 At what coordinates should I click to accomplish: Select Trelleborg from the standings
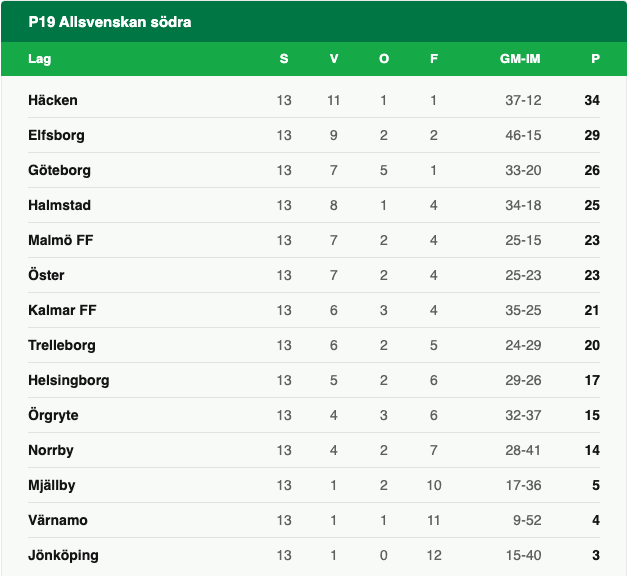pyautogui.click(x=61, y=345)
